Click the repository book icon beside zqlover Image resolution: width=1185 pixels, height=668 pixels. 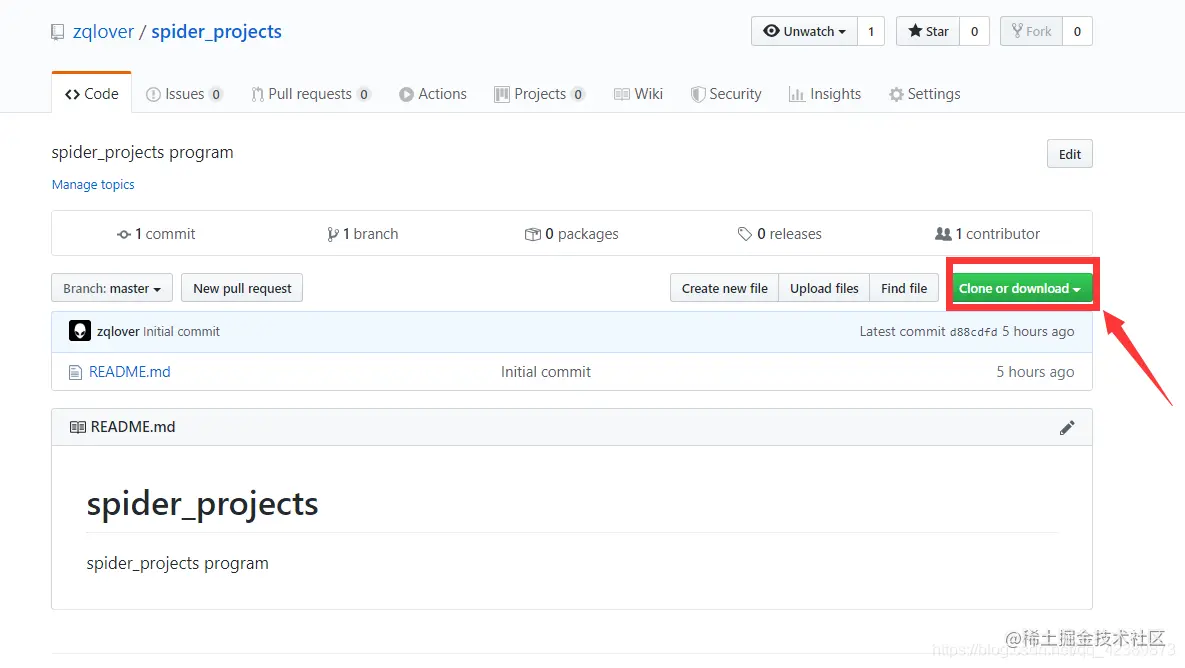coord(58,32)
